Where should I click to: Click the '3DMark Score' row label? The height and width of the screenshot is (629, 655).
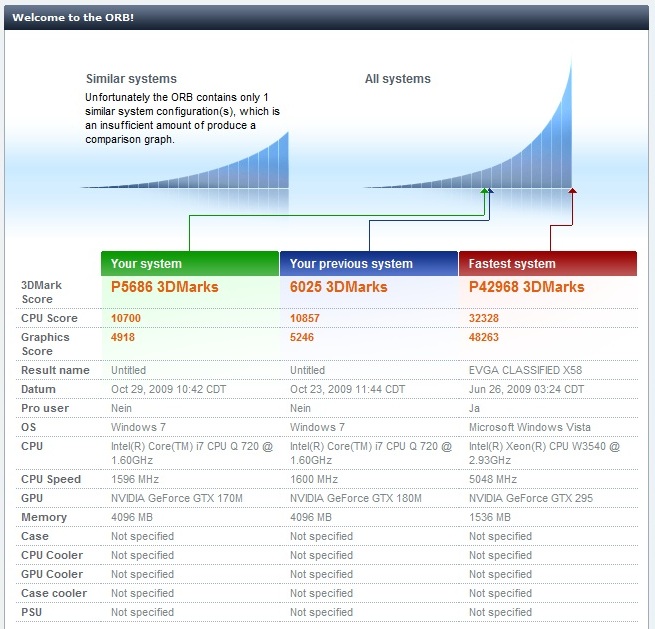click(x=41, y=292)
